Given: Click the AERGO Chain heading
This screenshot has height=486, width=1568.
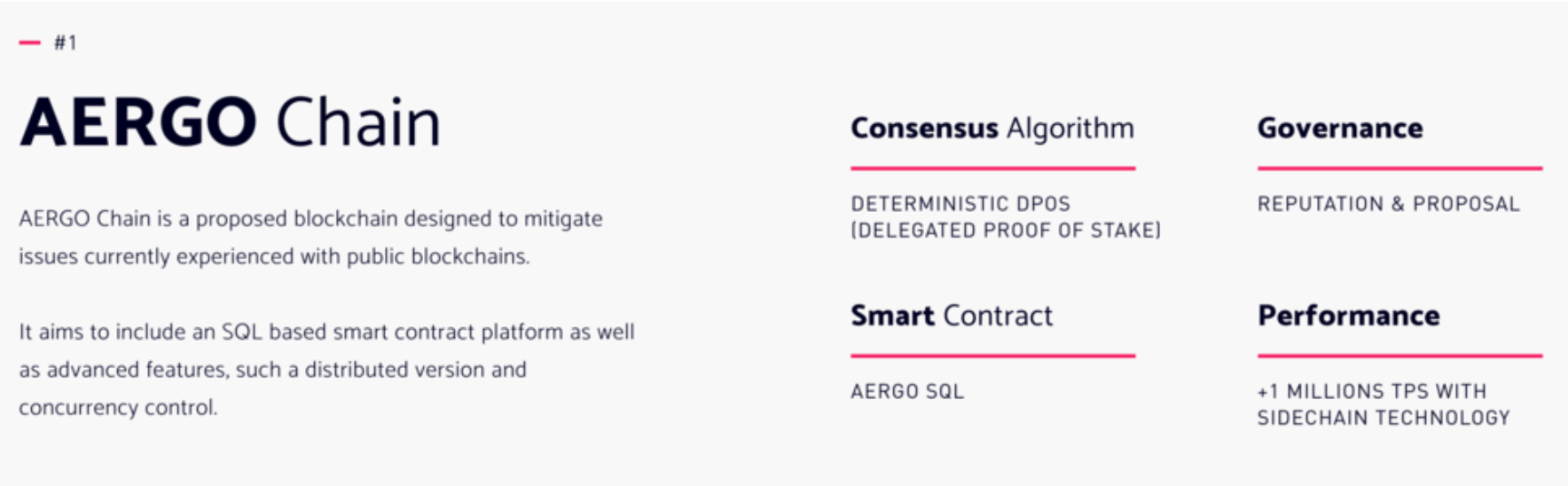Looking at the screenshot, I should point(230,121).
